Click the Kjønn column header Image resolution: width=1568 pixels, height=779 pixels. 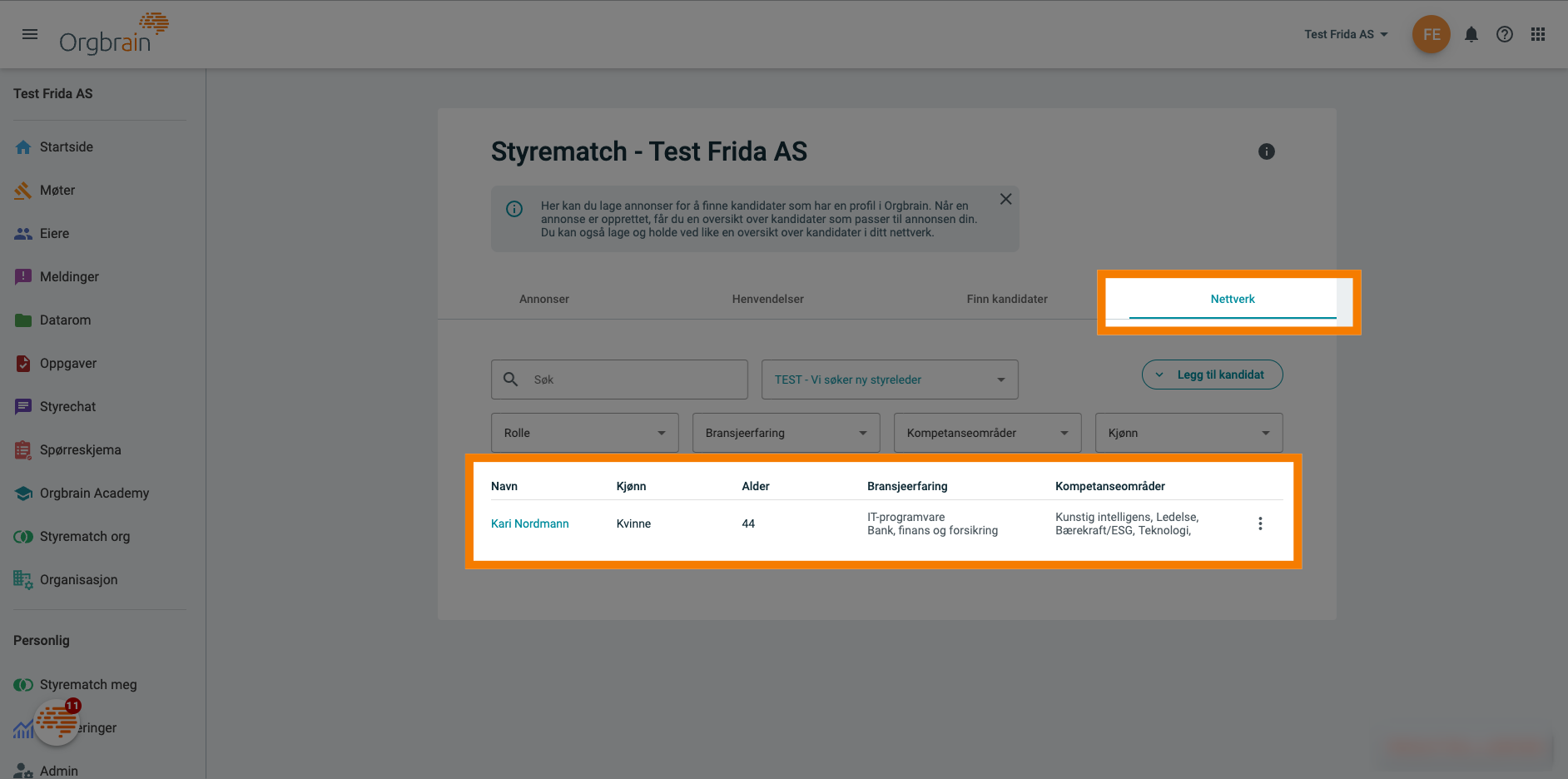[632, 486]
